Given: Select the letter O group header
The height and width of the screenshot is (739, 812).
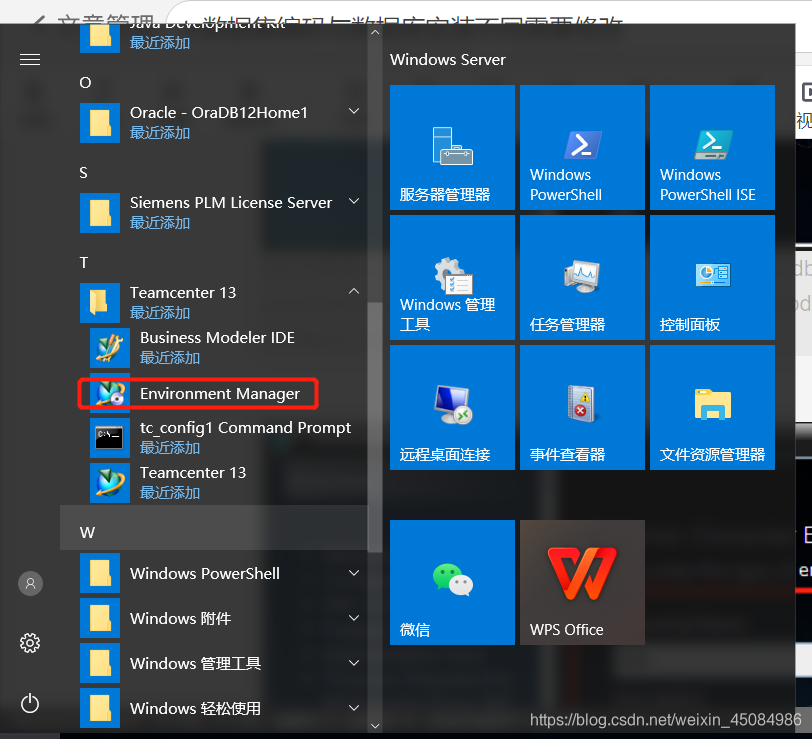Looking at the screenshot, I should (x=85, y=83).
